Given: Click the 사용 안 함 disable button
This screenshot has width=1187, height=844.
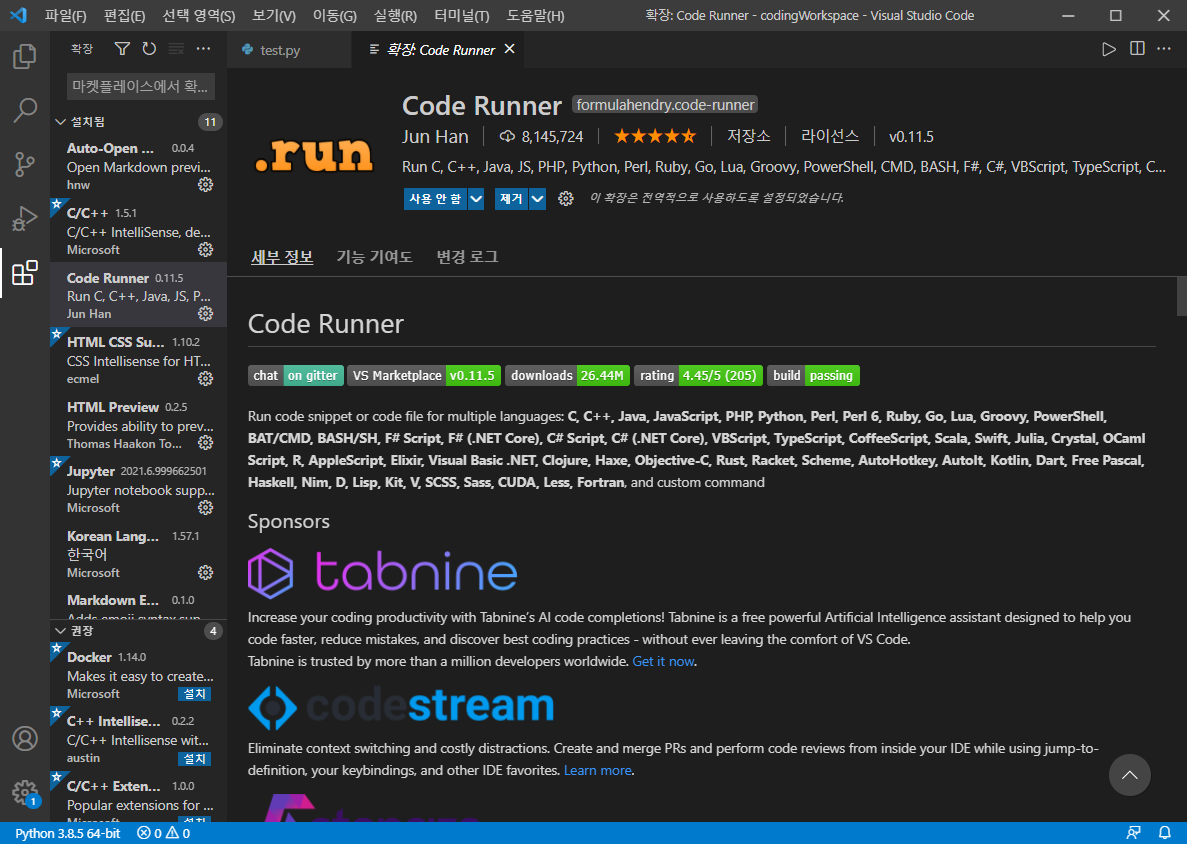Looking at the screenshot, I should click(435, 199).
